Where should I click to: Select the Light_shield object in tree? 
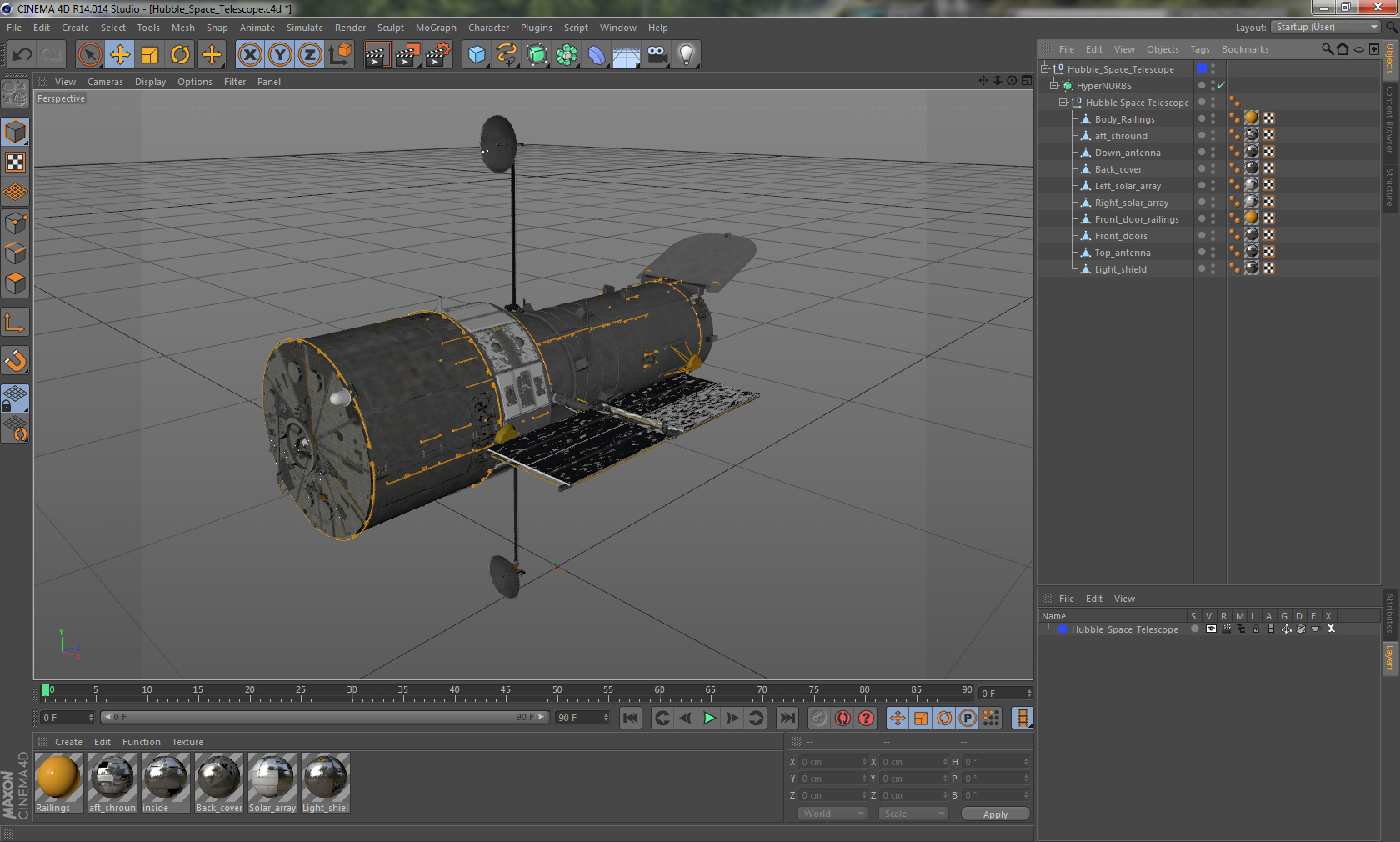click(x=1120, y=269)
